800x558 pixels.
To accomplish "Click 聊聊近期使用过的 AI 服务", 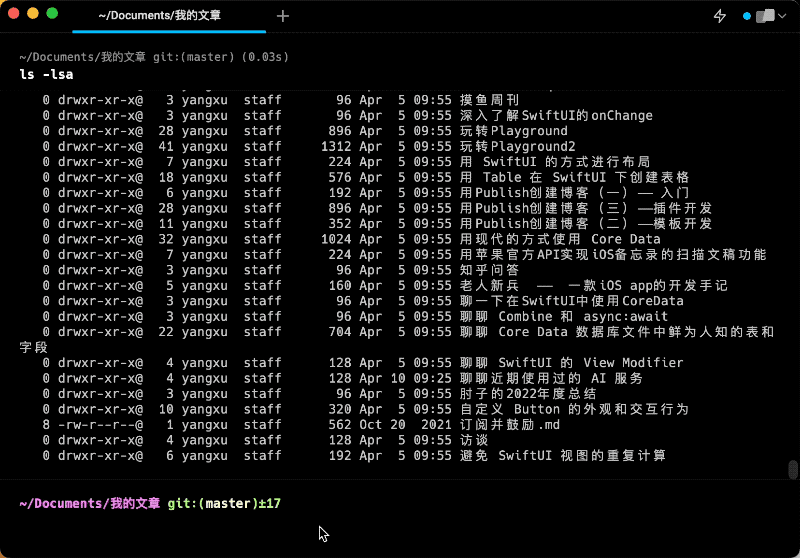I will click(551, 378).
